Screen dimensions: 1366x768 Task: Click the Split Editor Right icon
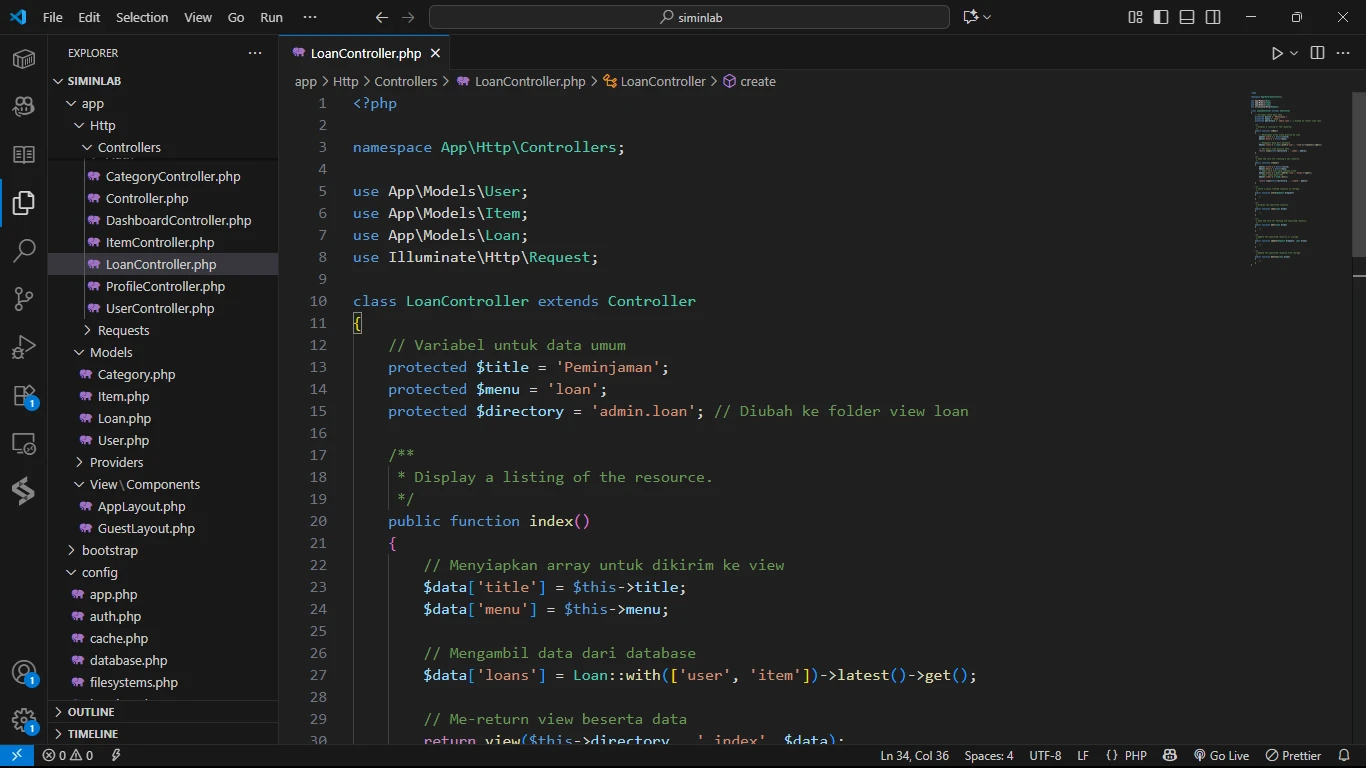click(x=1317, y=53)
